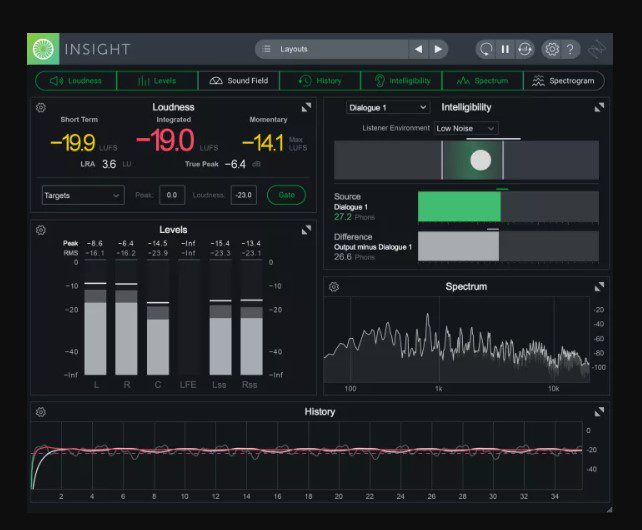The image size is (642, 530).
Task: Click the Short Term -19.9 readout
Action: pos(73,143)
